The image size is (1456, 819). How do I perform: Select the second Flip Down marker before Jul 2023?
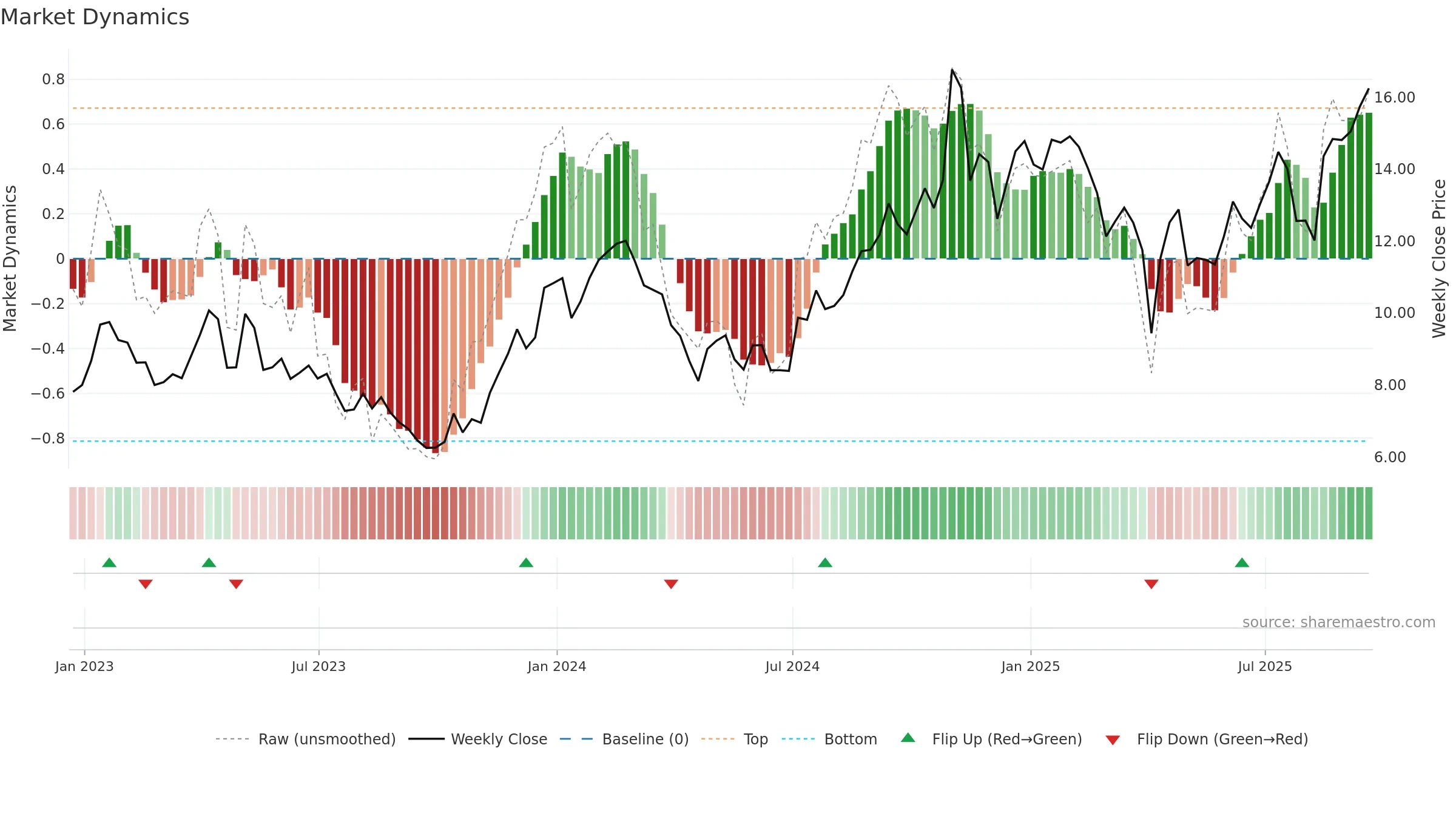(x=236, y=584)
